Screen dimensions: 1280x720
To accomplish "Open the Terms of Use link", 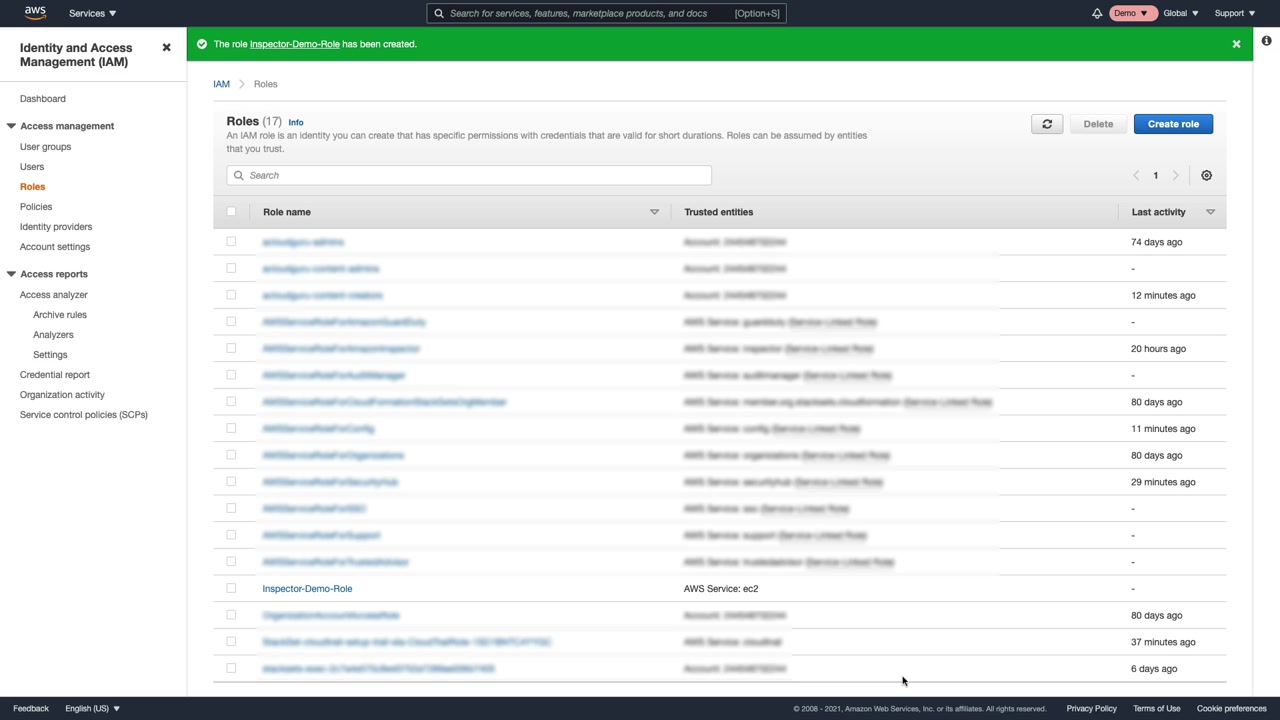I will tap(1156, 708).
